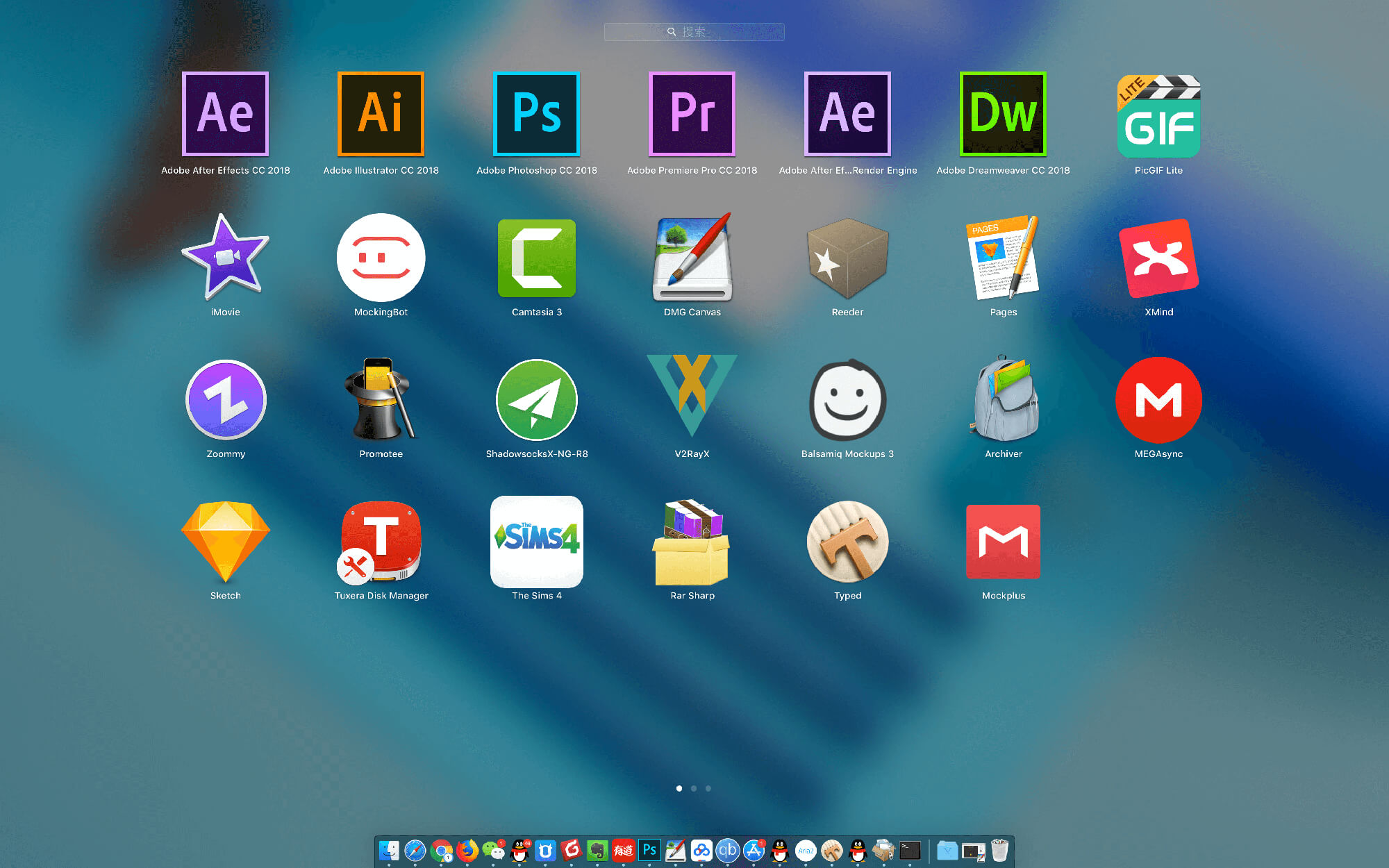Open Baidu Netdisk in the dock
This screenshot has height=868, width=1389.
pos(701,850)
